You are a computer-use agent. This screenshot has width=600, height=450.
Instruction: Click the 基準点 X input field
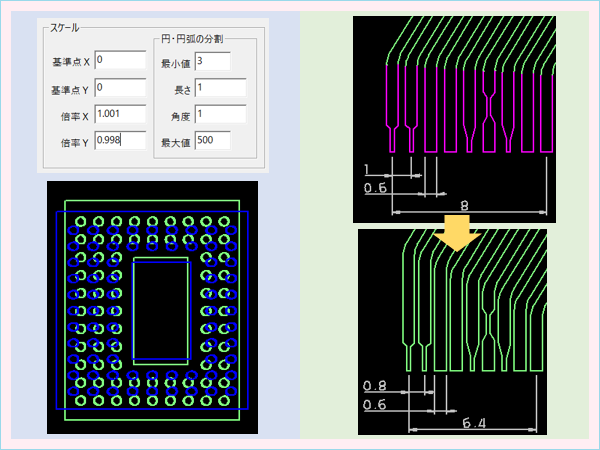(x=120, y=62)
